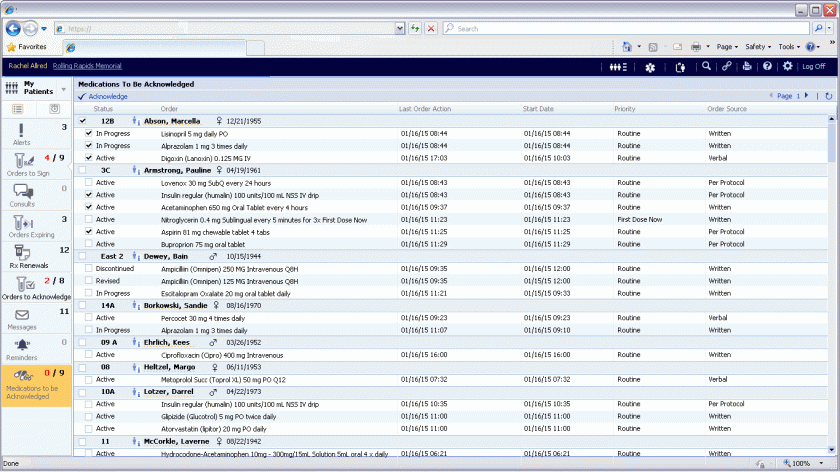Viewport: 840px width, 472px height.
Task: Click the browser Home icon
Action: click(x=627, y=47)
